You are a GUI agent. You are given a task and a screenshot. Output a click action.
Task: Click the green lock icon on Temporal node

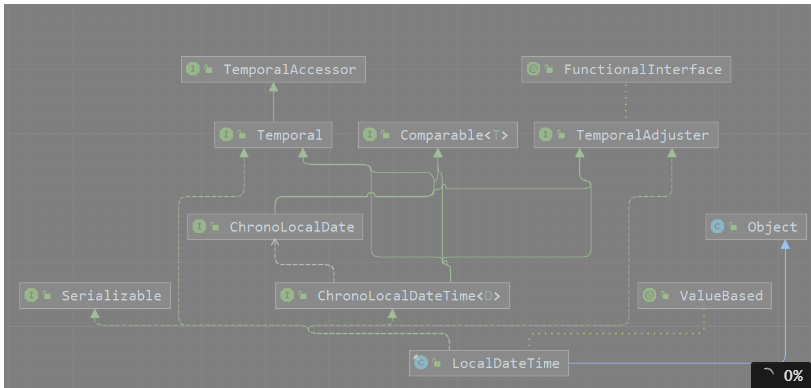coord(242,135)
